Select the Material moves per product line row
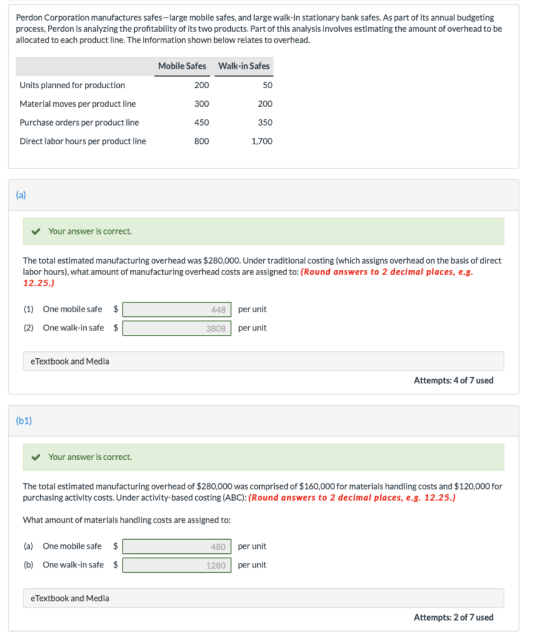Screen dimensions: 560x640 pos(145,104)
